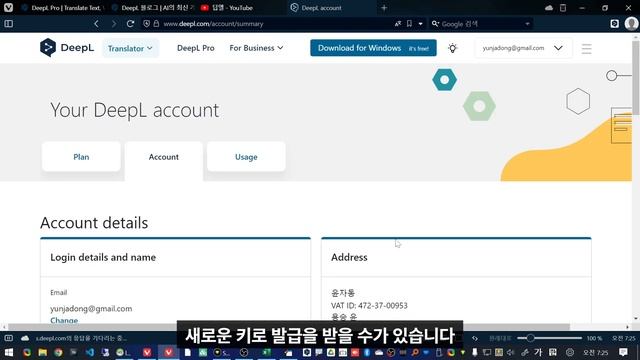Click the vertical page scrollbar
Viewport: 640px width, 360px height.
[636, 78]
